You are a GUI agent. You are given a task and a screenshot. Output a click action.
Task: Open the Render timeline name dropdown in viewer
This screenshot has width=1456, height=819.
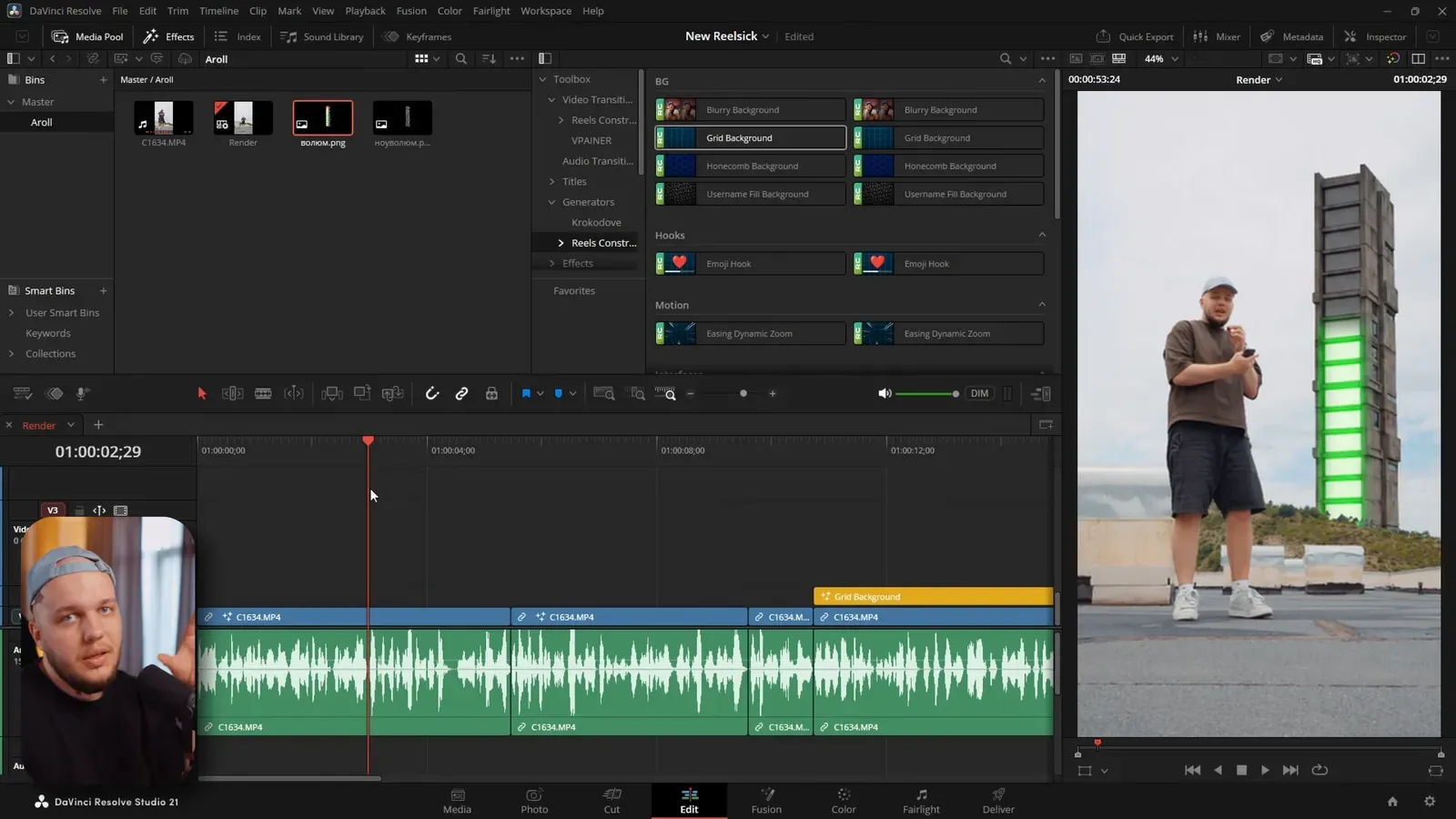(x=1259, y=79)
